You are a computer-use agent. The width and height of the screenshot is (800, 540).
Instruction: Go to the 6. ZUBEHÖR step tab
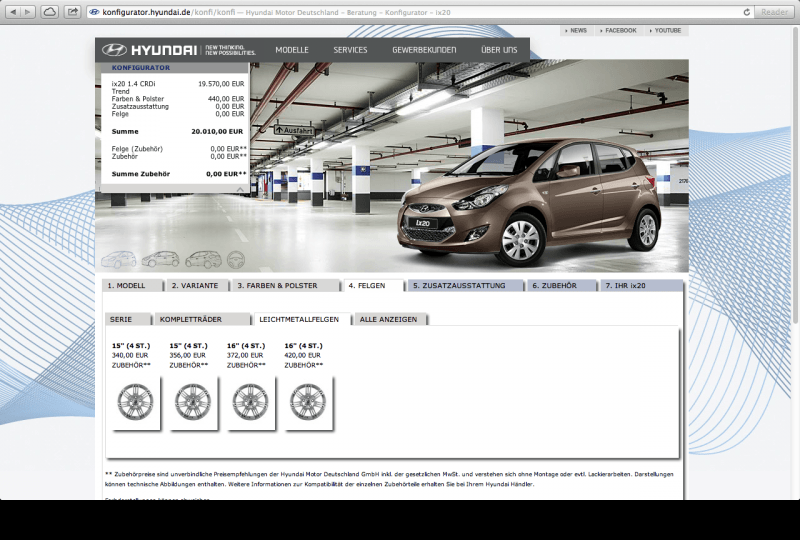click(x=562, y=285)
